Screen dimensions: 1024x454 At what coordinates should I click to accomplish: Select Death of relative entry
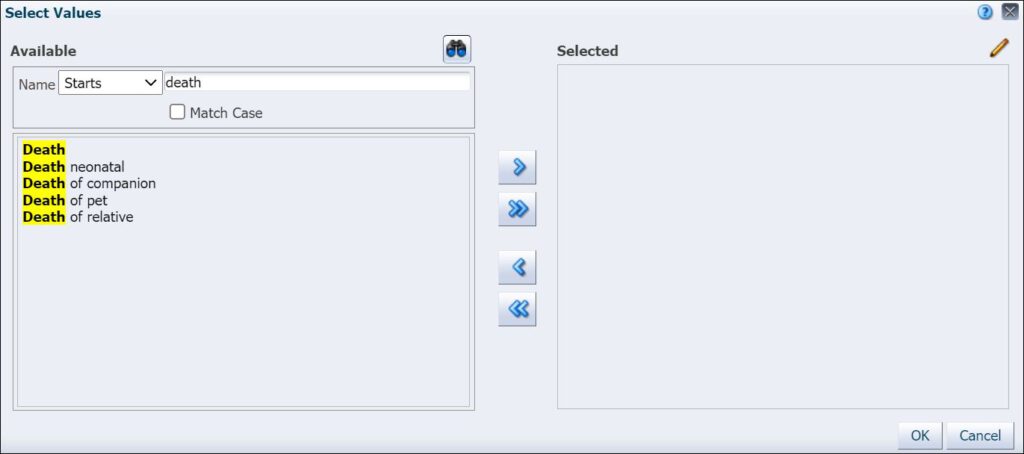pyautogui.click(x=78, y=217)
